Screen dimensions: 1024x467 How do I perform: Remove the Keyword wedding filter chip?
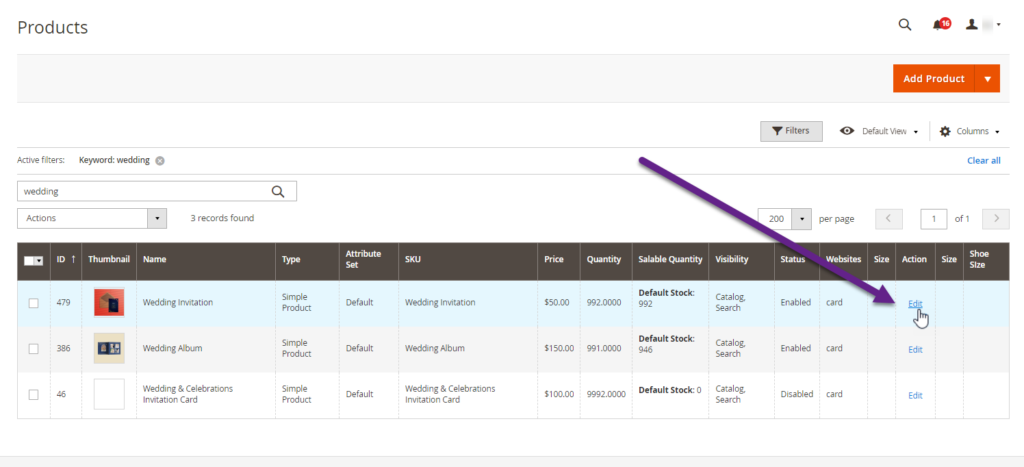(x=160, y=160)
